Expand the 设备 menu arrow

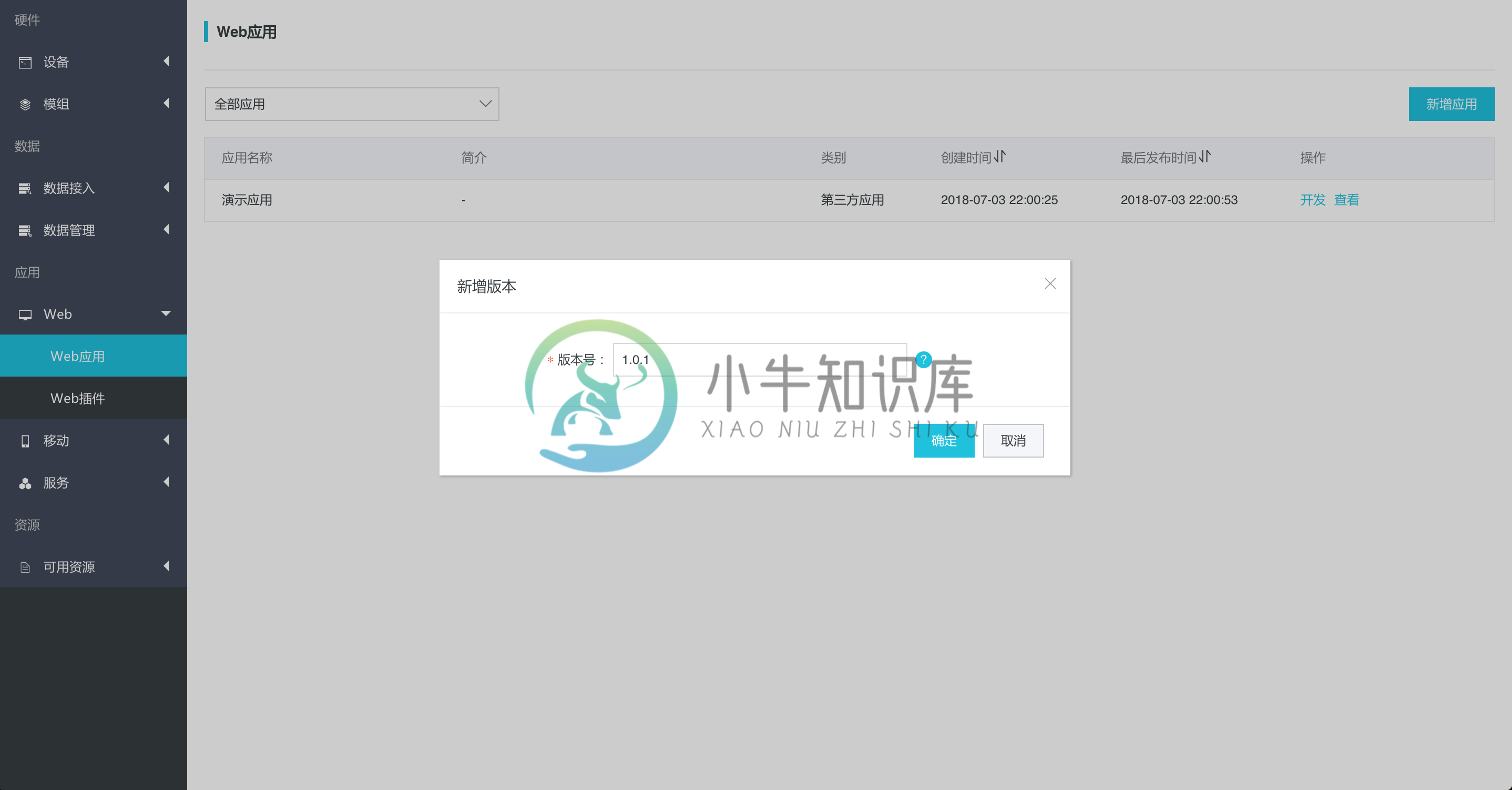click(x=166, y=61)
